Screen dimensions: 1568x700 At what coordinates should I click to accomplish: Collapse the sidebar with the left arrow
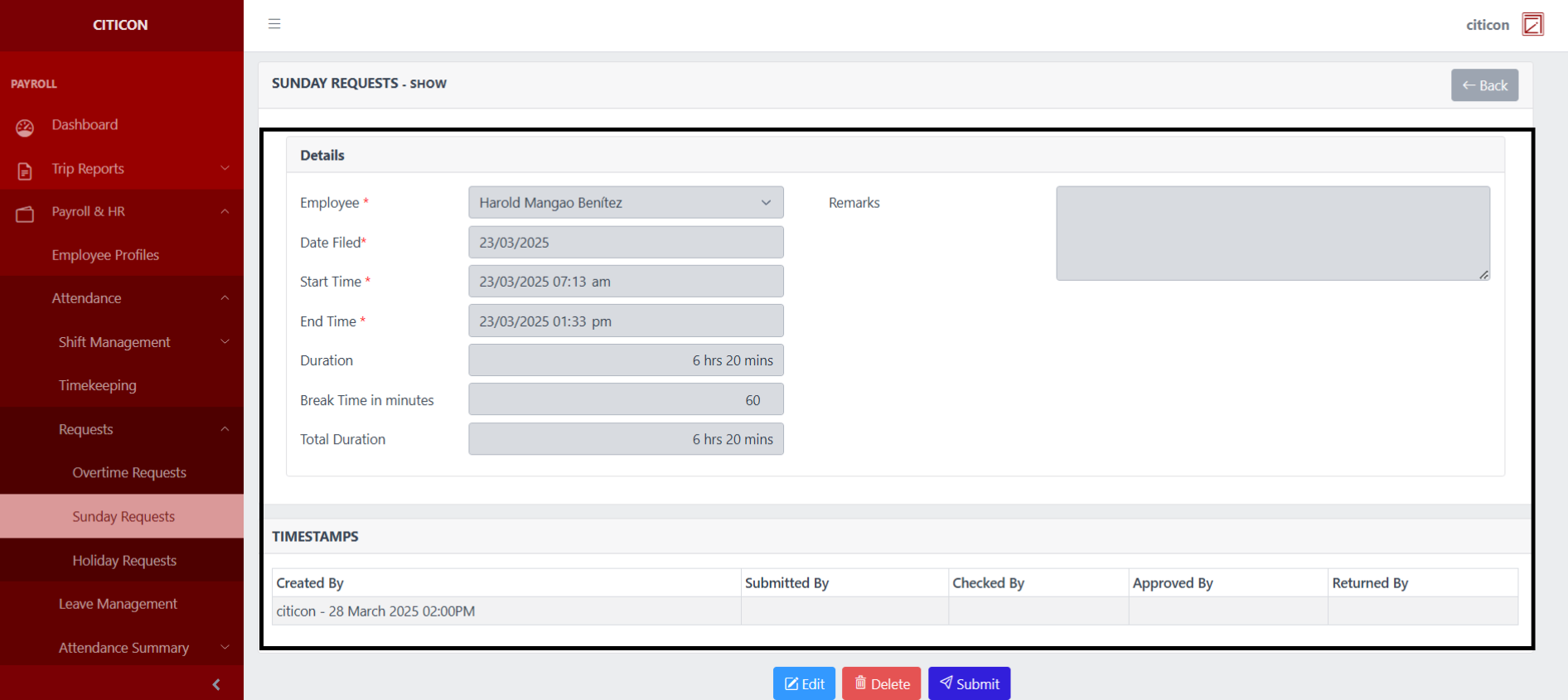pyautogui.click(x=216, y=684)
